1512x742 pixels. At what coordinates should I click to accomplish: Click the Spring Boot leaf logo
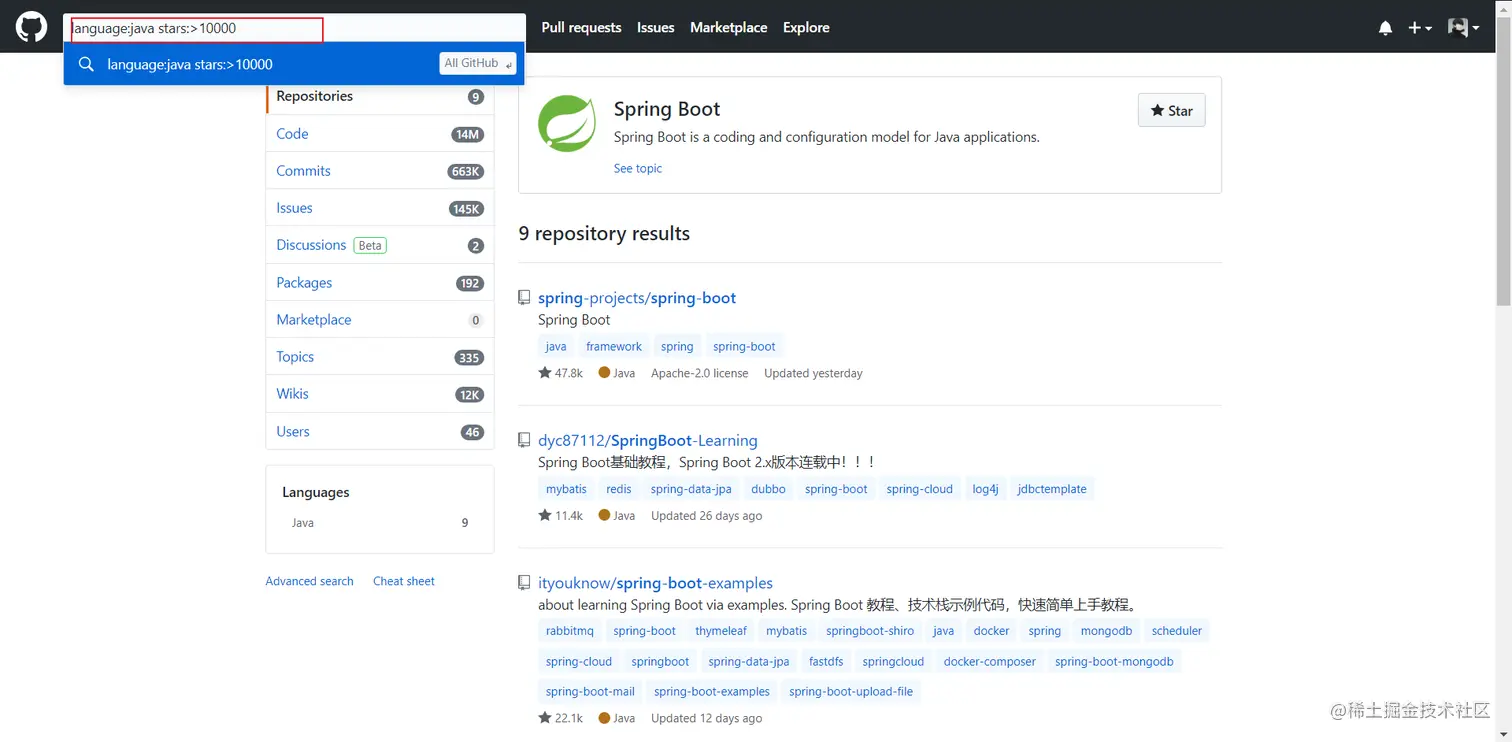tap(567, 123)
